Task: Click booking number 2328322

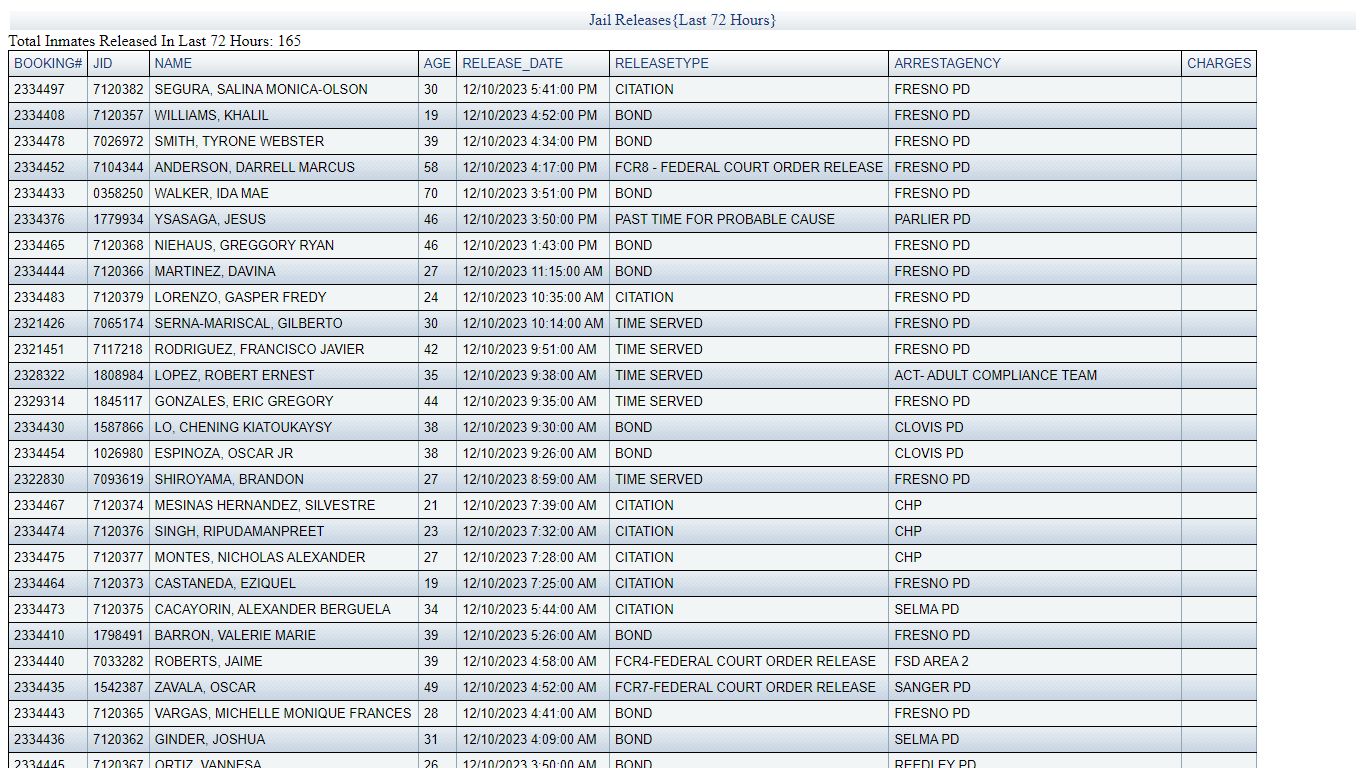Action: tap(39, 375)
